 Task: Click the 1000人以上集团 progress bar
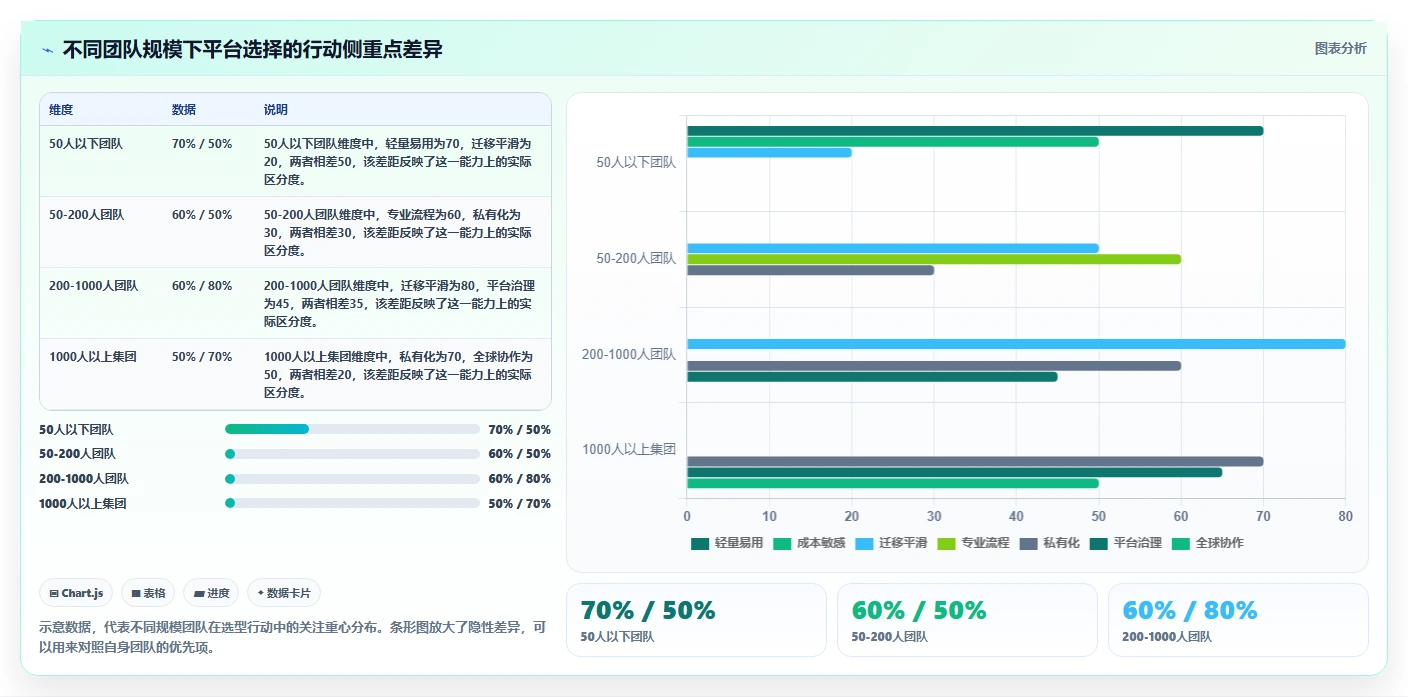[x=353, y=503]
